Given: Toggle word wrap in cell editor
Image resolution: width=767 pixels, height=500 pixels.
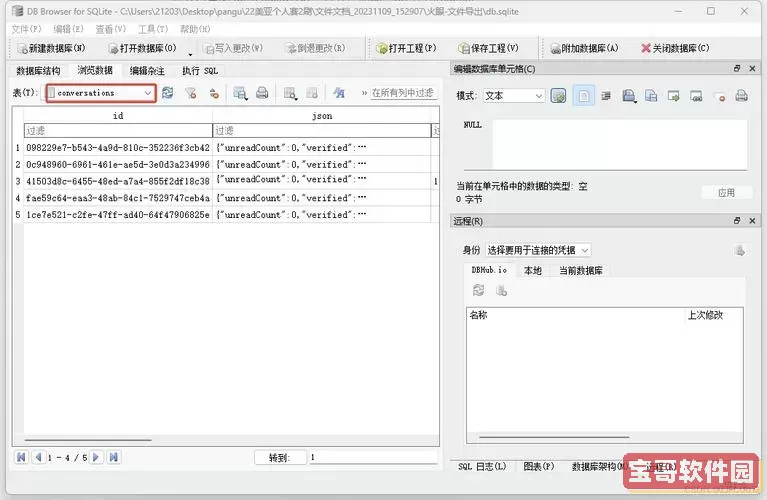Looking at the screenshot, I should tap(606, 95).
